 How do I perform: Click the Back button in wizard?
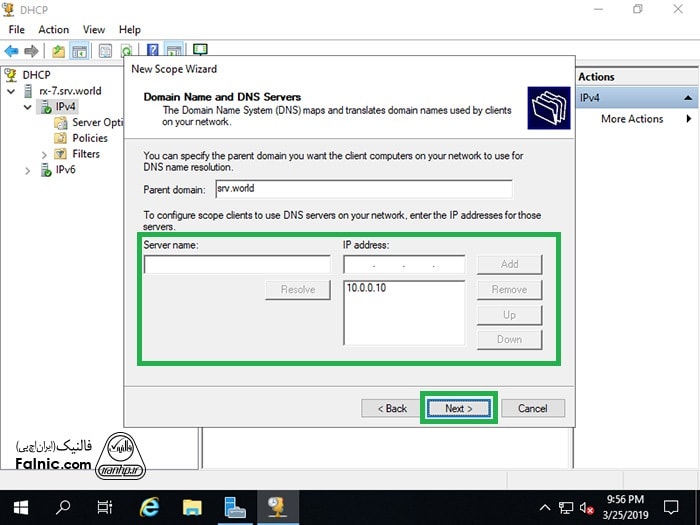[x=391, y=408]
